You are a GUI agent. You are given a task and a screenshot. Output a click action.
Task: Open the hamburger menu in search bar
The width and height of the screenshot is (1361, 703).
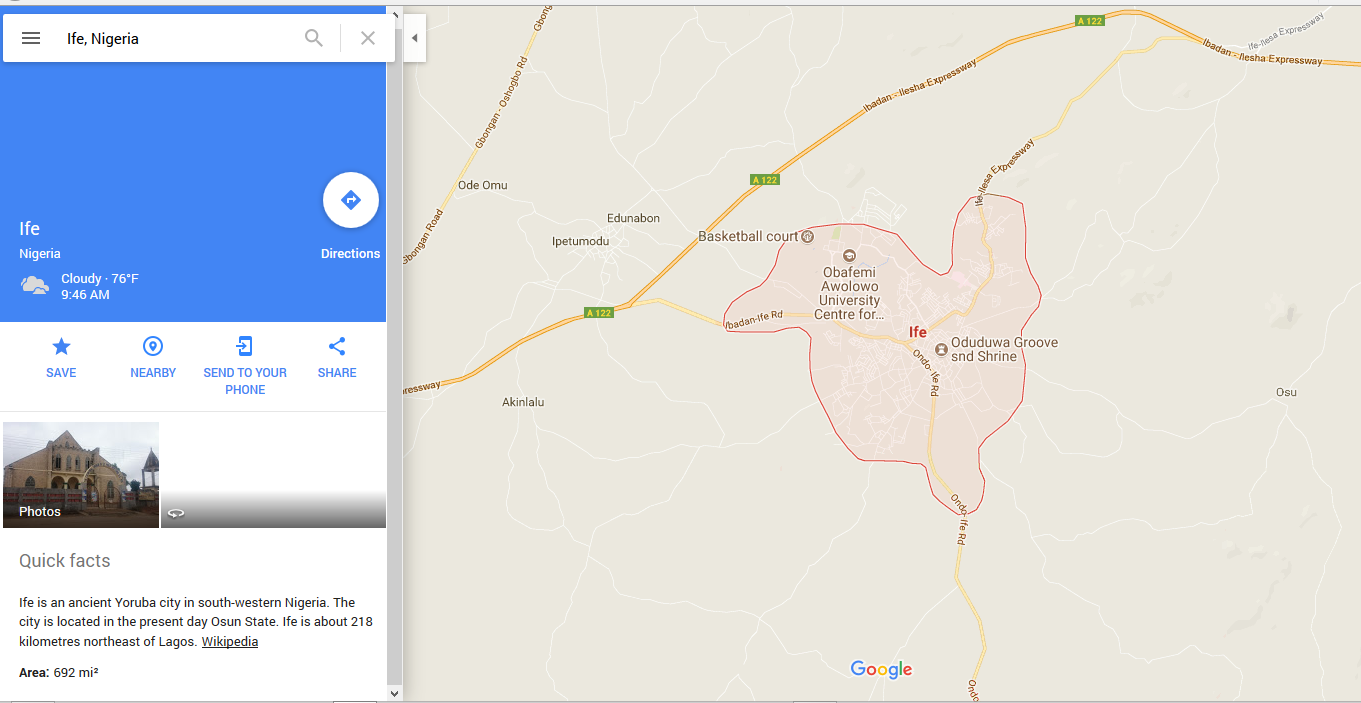(x=31, y=38)
